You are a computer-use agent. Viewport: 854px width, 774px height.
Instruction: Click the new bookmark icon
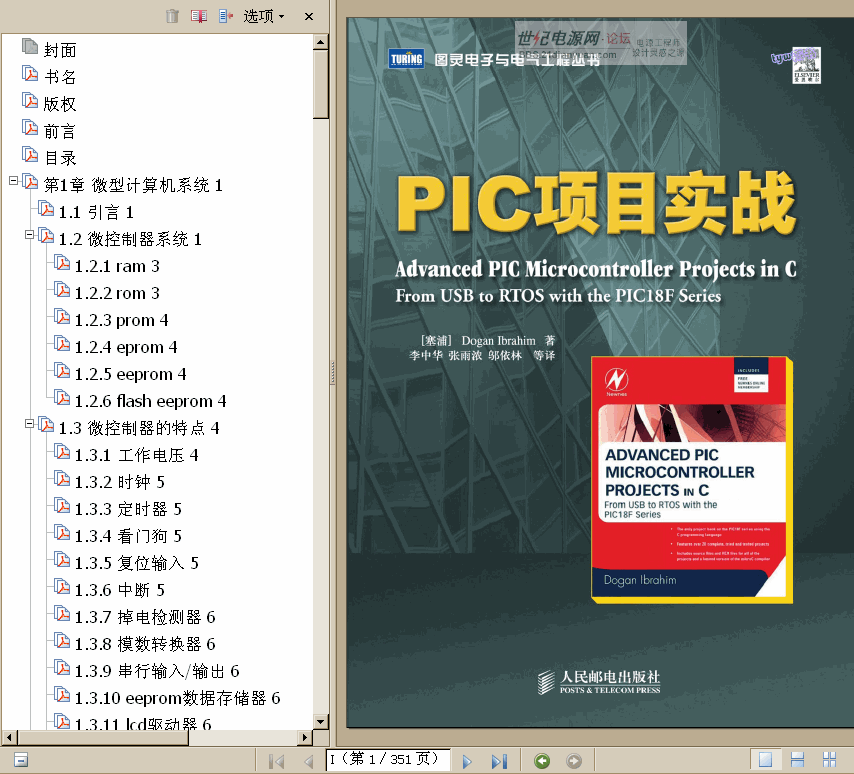(x=199, y=16)
